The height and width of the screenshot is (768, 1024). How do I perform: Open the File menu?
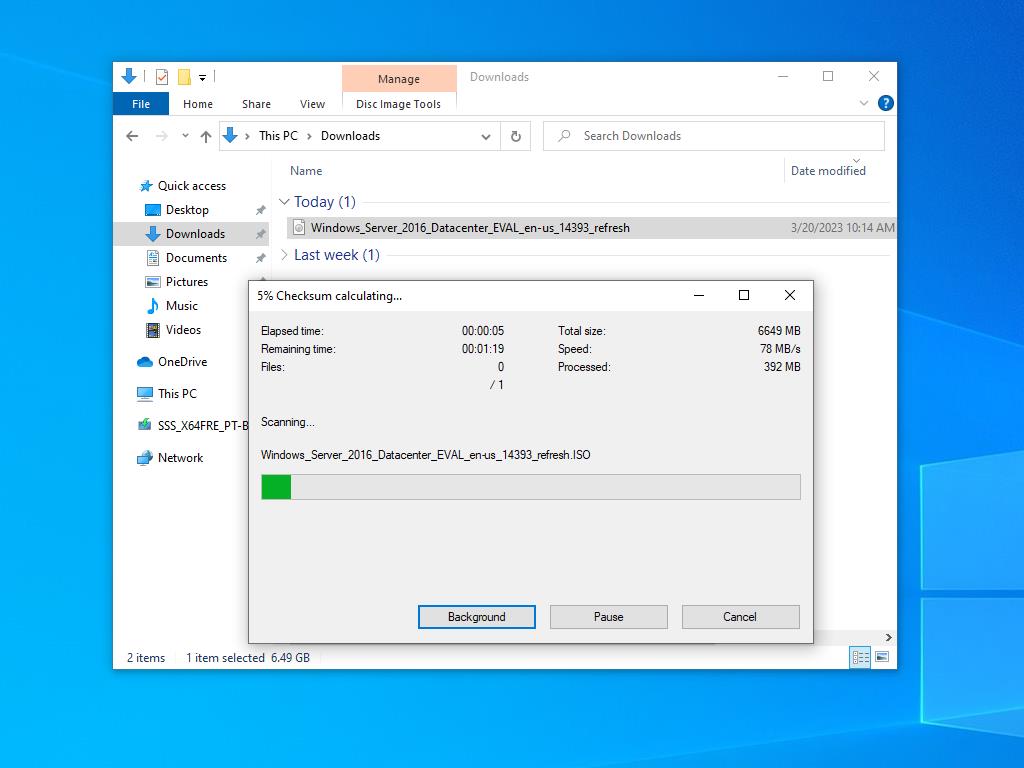141,104
